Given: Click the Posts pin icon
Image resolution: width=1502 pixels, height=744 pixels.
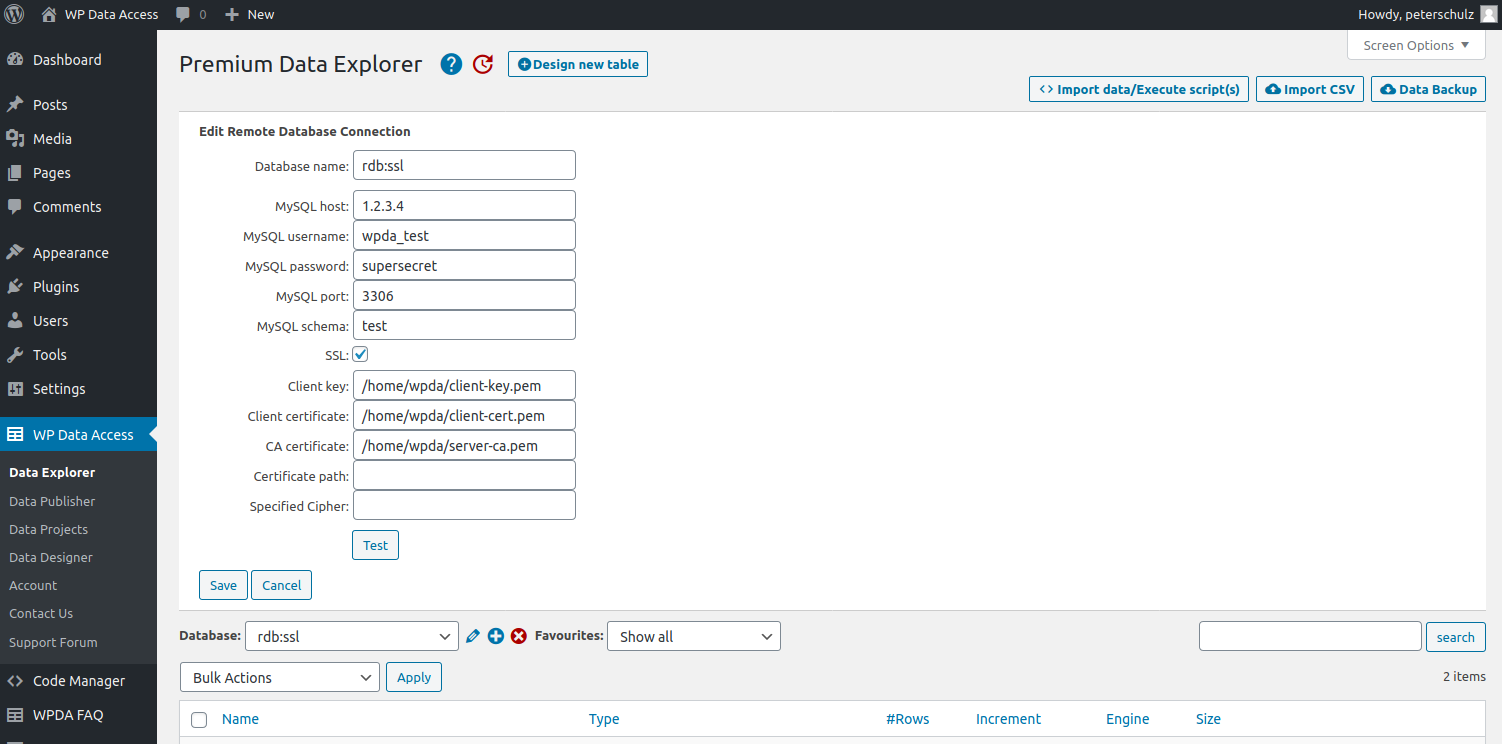Looking at the screenshot, I should (x=15, y=105).
